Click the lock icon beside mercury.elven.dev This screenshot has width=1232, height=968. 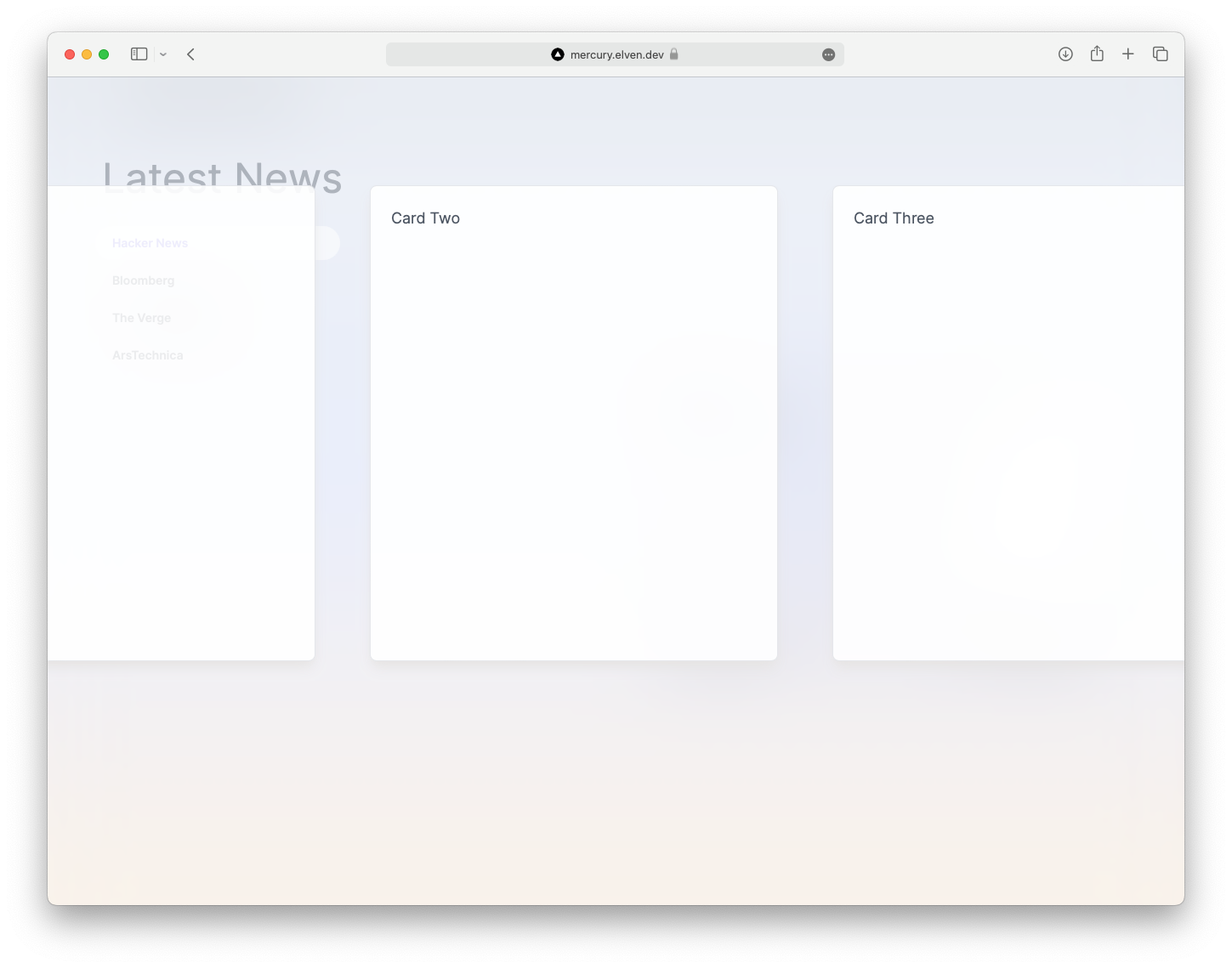pyautogui.click(x=674, y=54)
